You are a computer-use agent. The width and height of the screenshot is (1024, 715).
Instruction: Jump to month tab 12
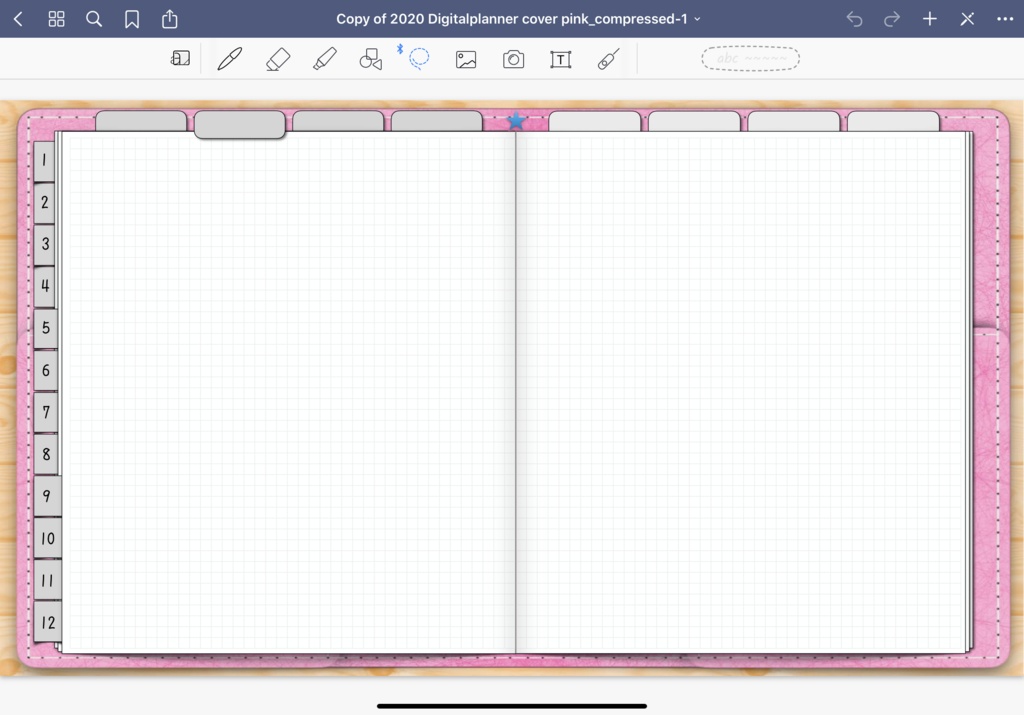47,622
